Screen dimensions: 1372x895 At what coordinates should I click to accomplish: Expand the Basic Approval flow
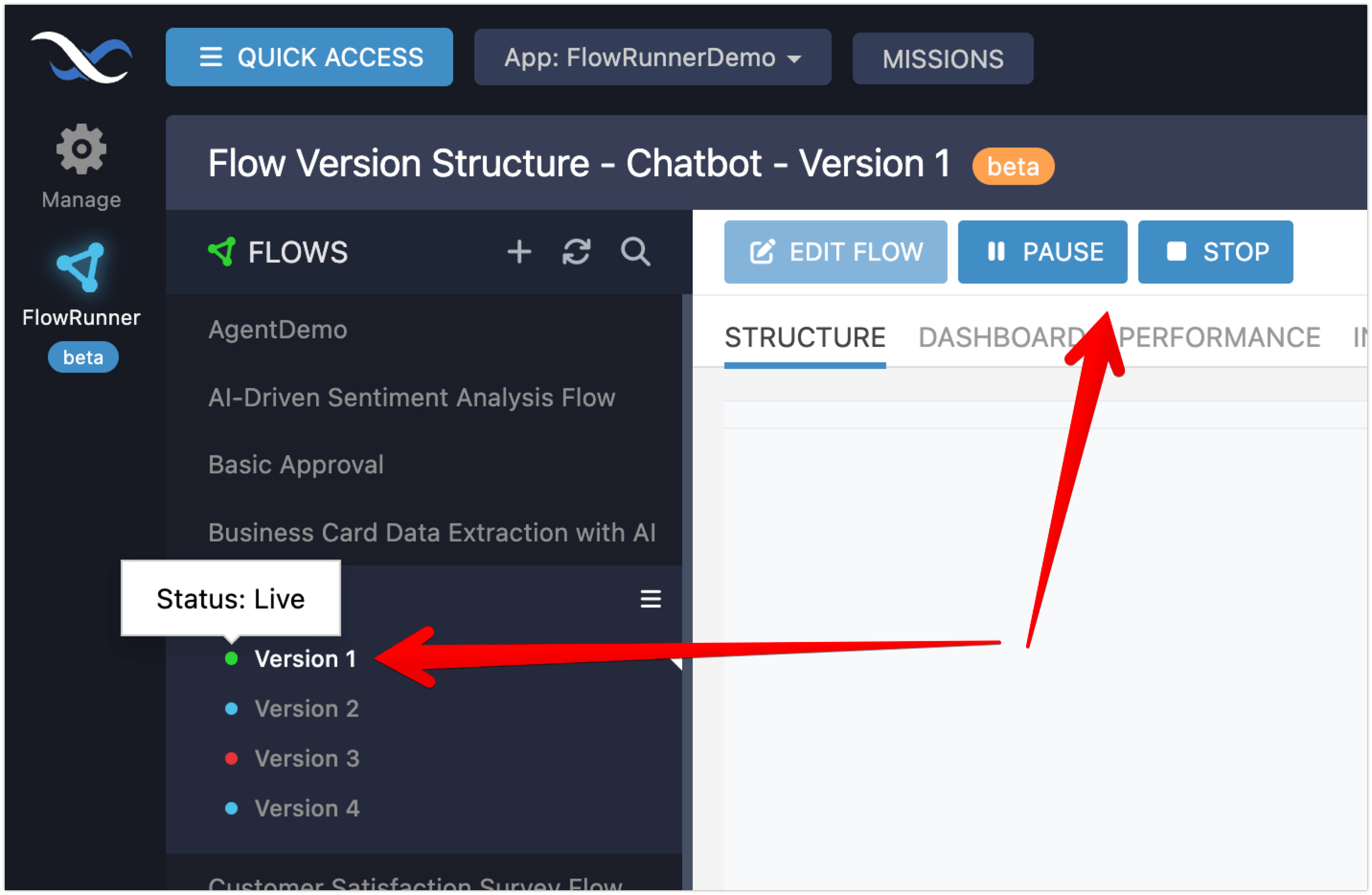296,465
